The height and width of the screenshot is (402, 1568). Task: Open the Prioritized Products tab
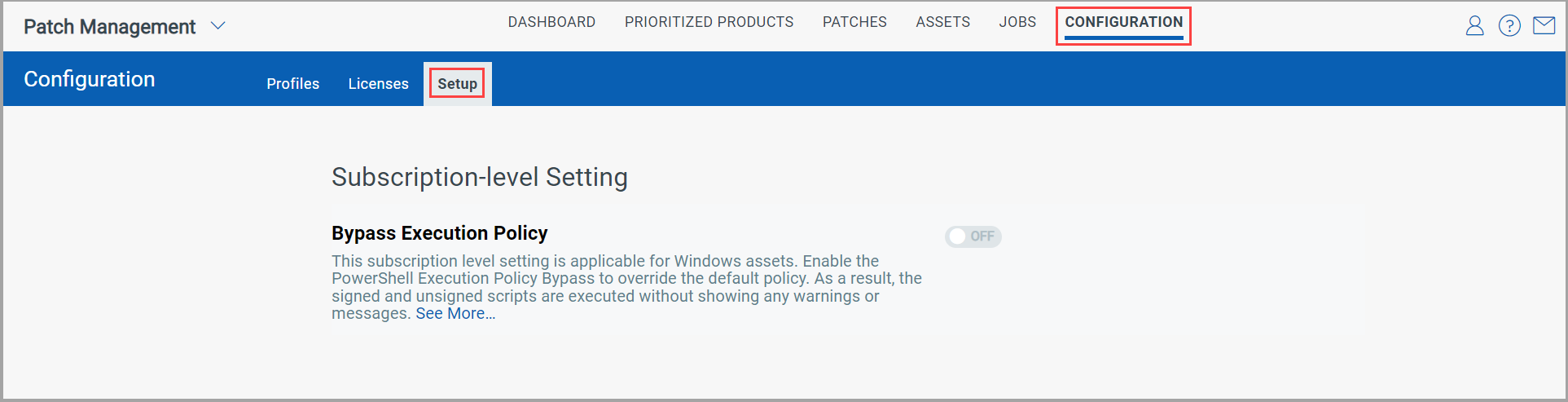point(709,22)
